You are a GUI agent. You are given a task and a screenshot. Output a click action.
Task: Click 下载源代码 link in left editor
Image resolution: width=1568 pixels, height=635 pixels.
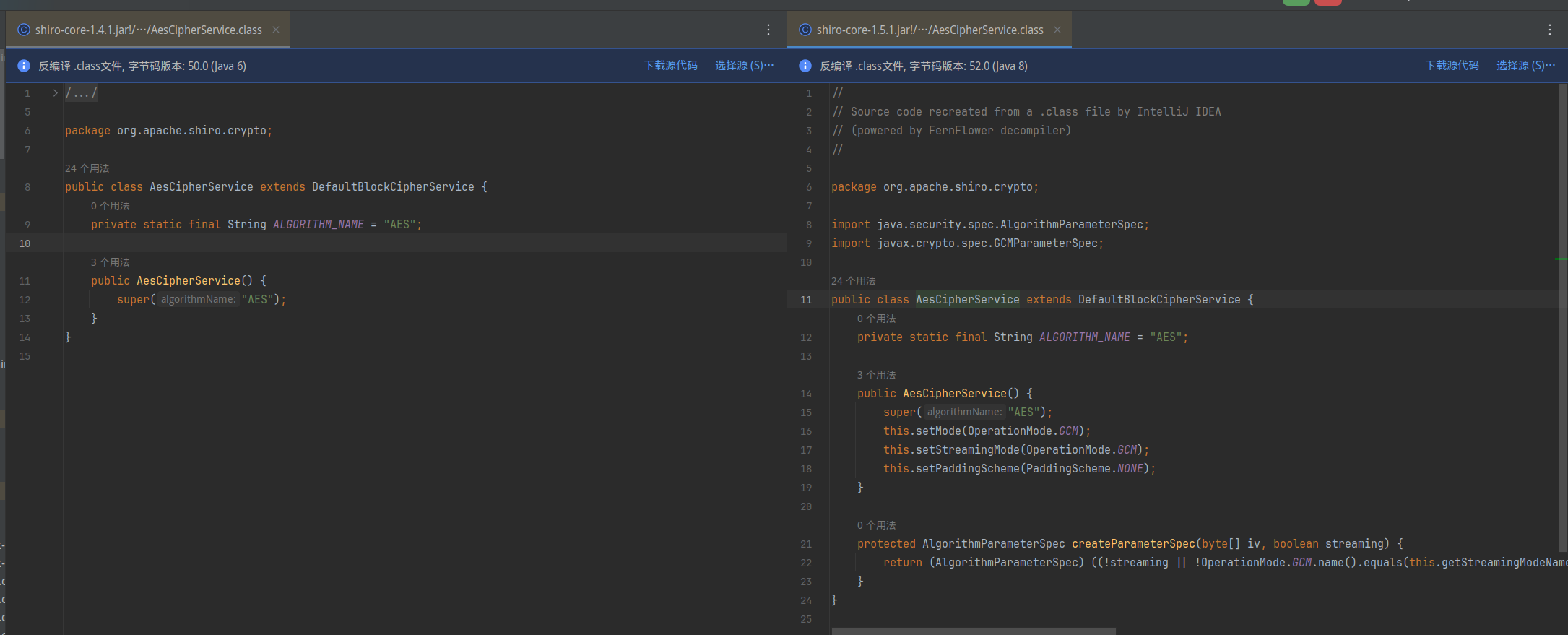pyautogui.click(x=670, y=66)
